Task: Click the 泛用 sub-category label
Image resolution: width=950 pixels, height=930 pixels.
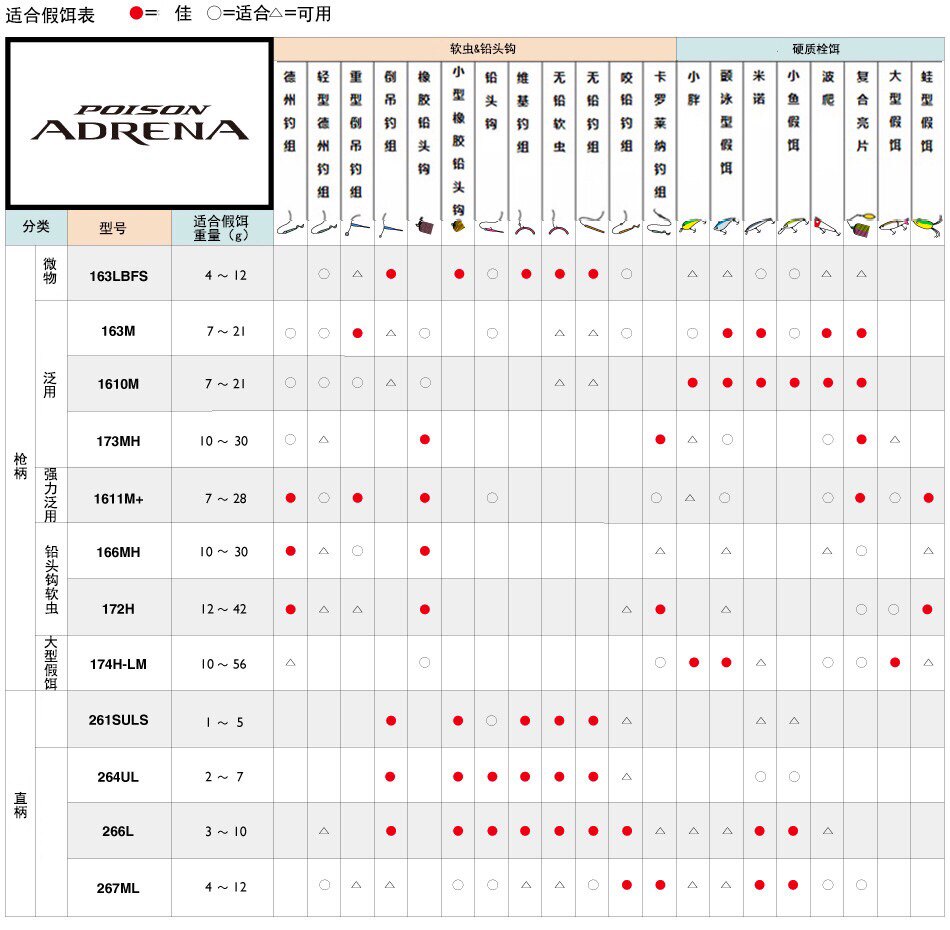Action: click(x=50, y=385)
